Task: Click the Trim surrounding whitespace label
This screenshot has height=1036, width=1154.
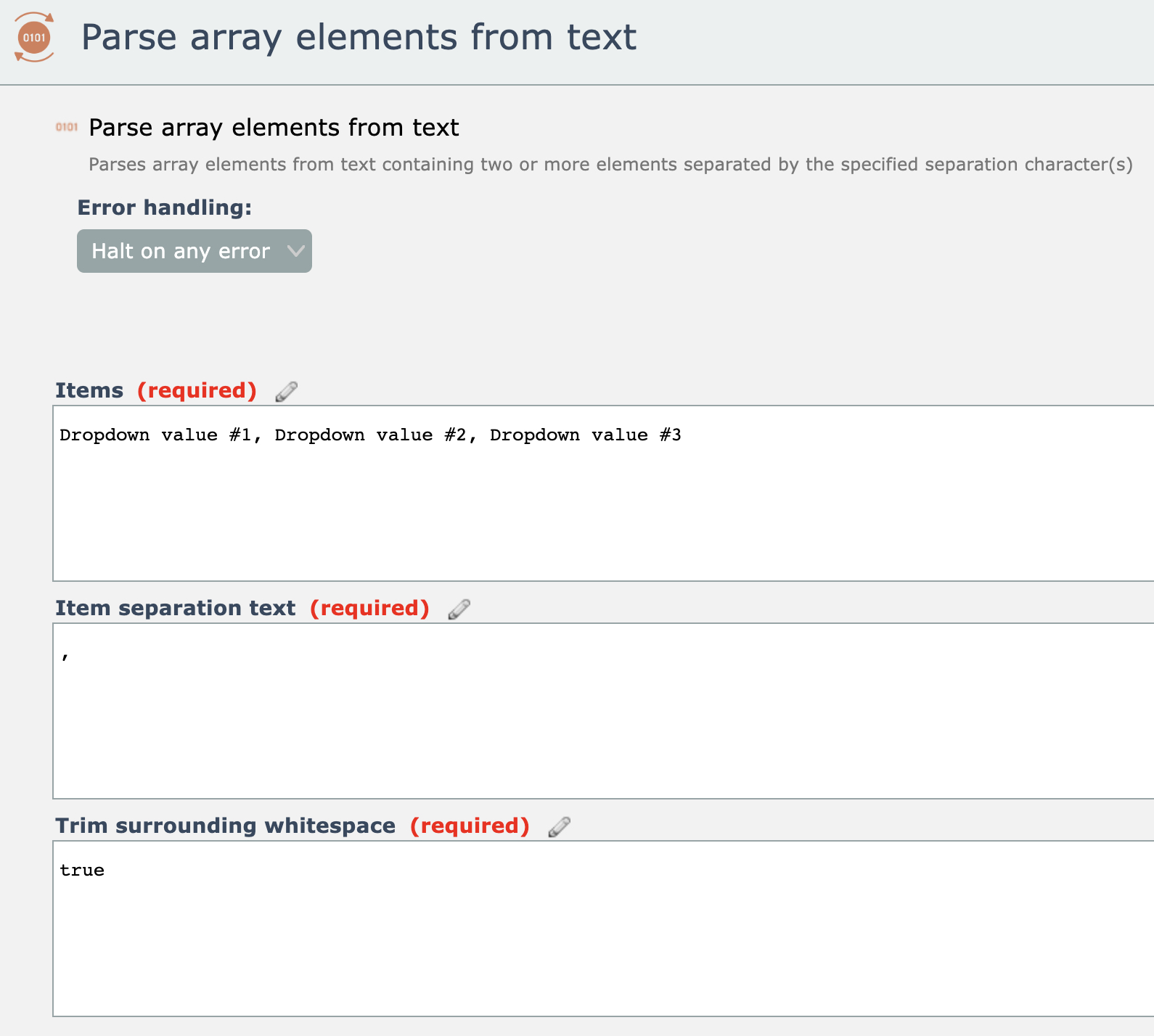Action: [225, 826]
